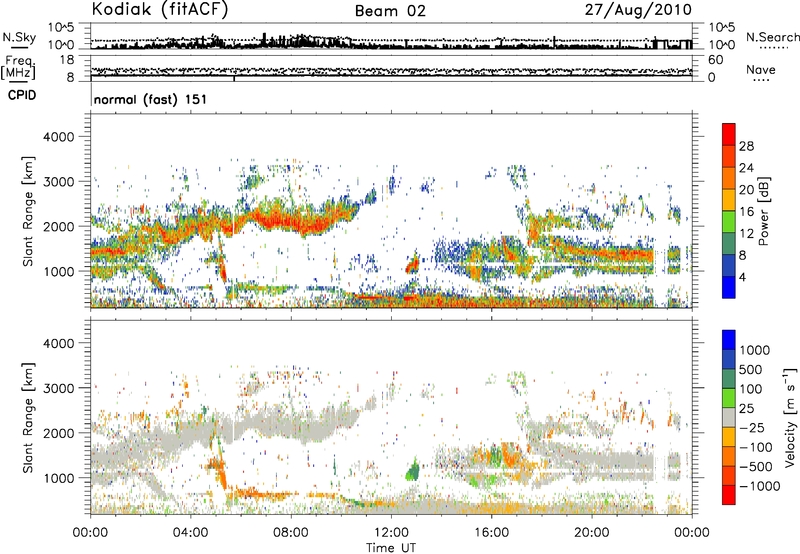Click the "100" label on the Velocity color bar
This screenshot has height=554, width=800.
pyautogui.click(x=751, y=389)
